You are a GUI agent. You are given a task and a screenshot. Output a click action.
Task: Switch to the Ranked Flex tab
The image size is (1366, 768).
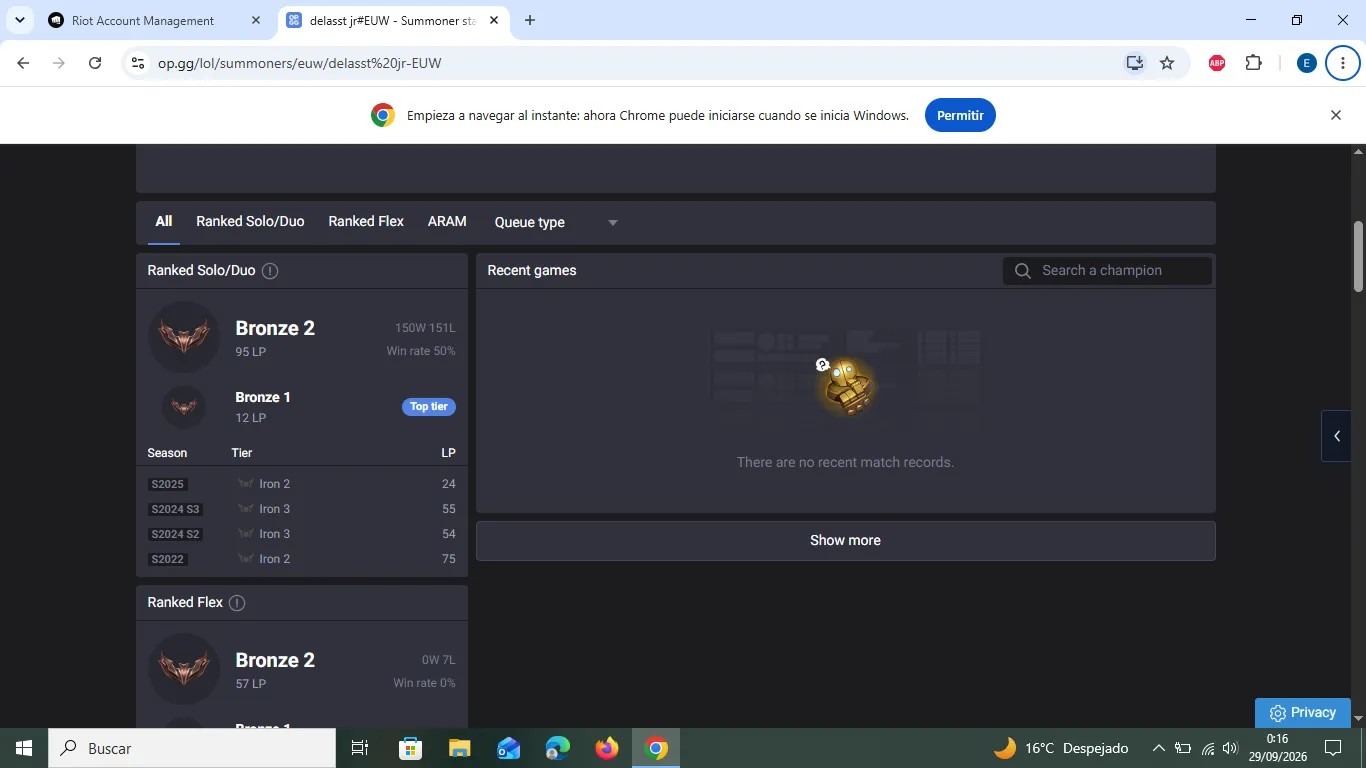click(x=366, y=222)
